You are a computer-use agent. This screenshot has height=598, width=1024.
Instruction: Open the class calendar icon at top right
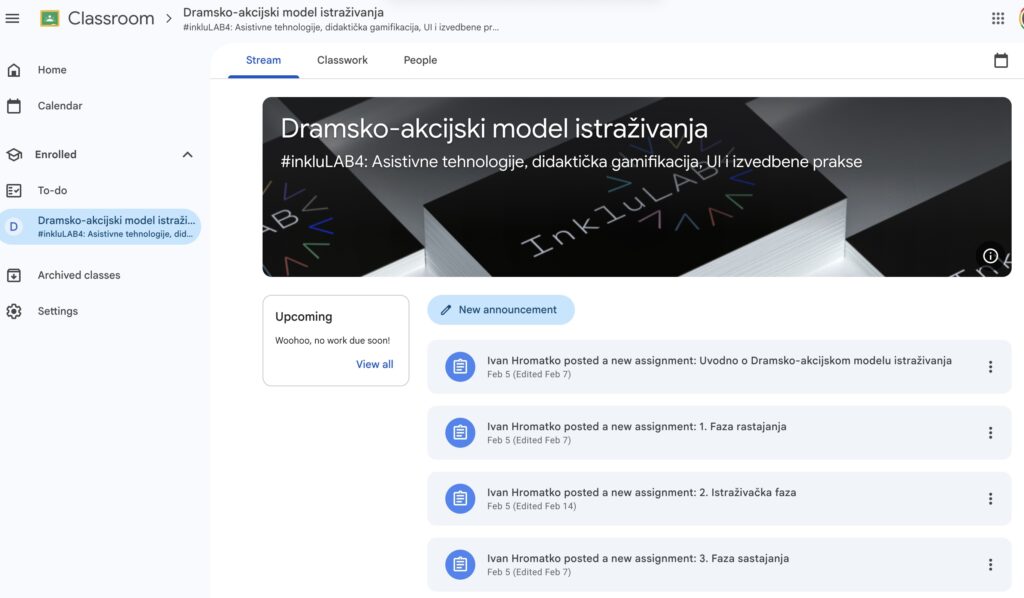pos(1000,61)
